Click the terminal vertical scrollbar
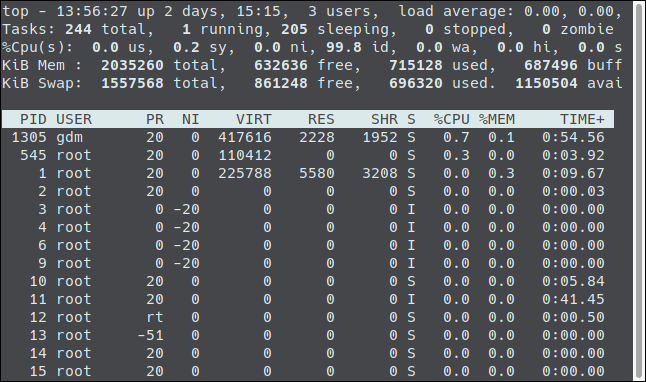The width and height of the screenshot is (646, 382). tap(639, 191)
